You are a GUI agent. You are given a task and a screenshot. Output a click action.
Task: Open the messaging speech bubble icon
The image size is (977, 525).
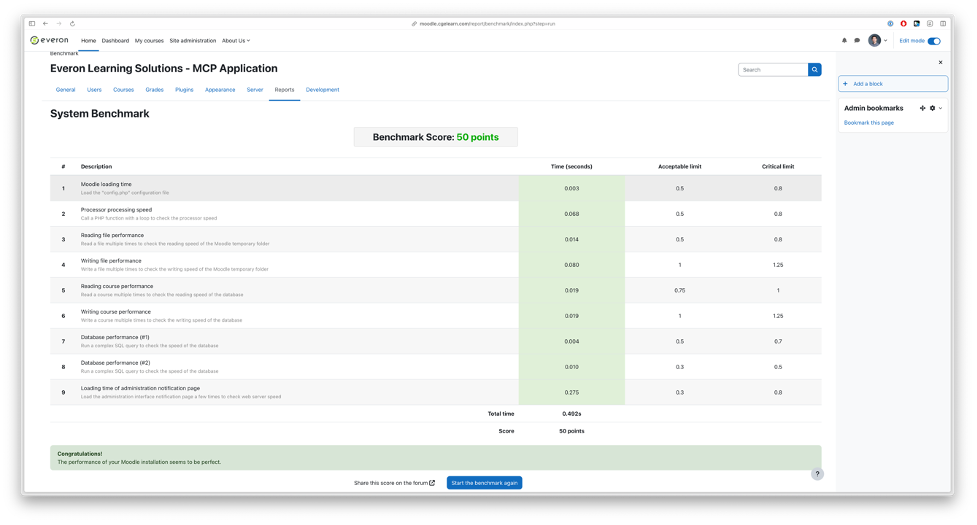pyautogui.click(x=857, y=41)
